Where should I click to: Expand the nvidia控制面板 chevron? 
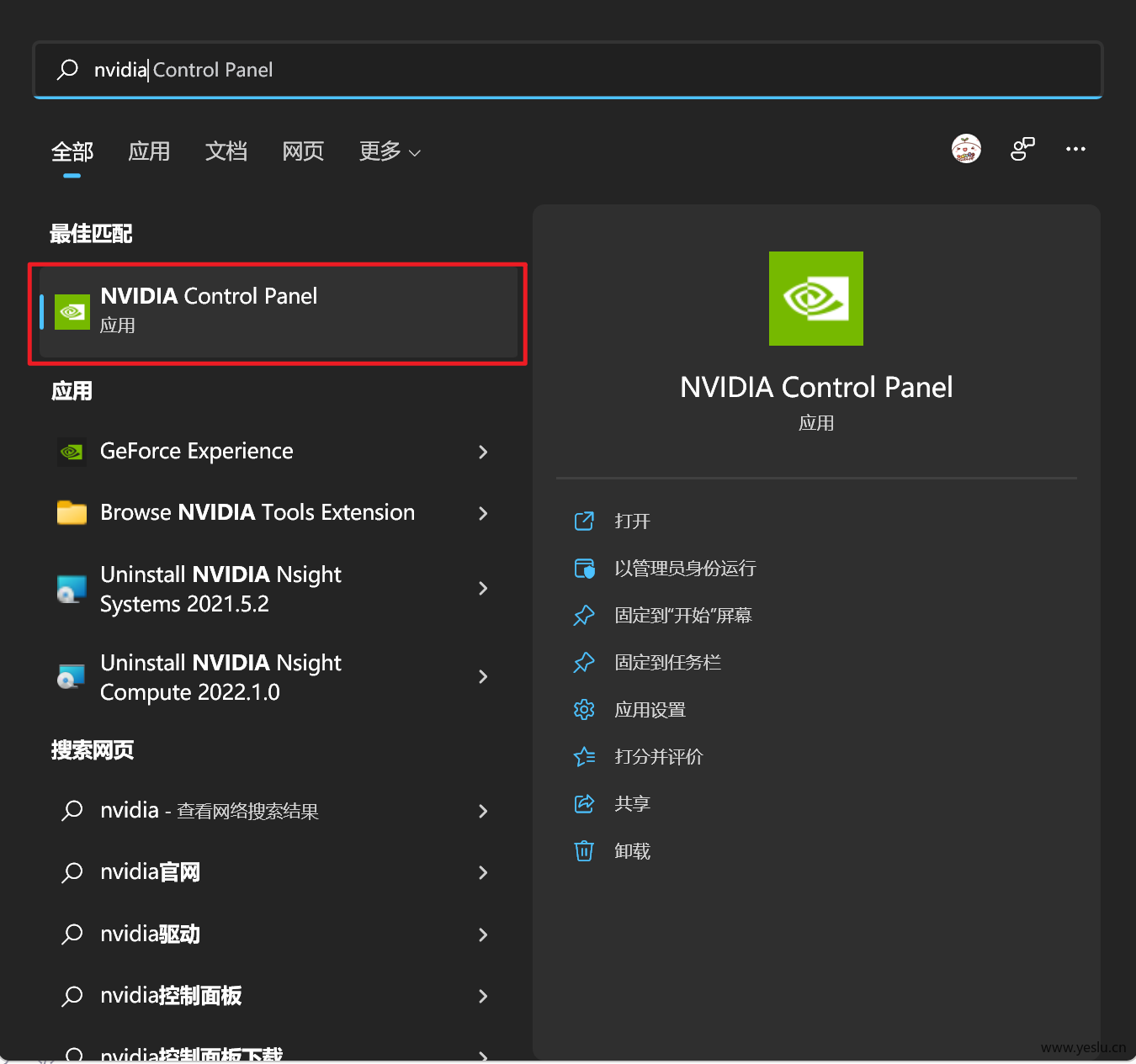pos(483,996)
